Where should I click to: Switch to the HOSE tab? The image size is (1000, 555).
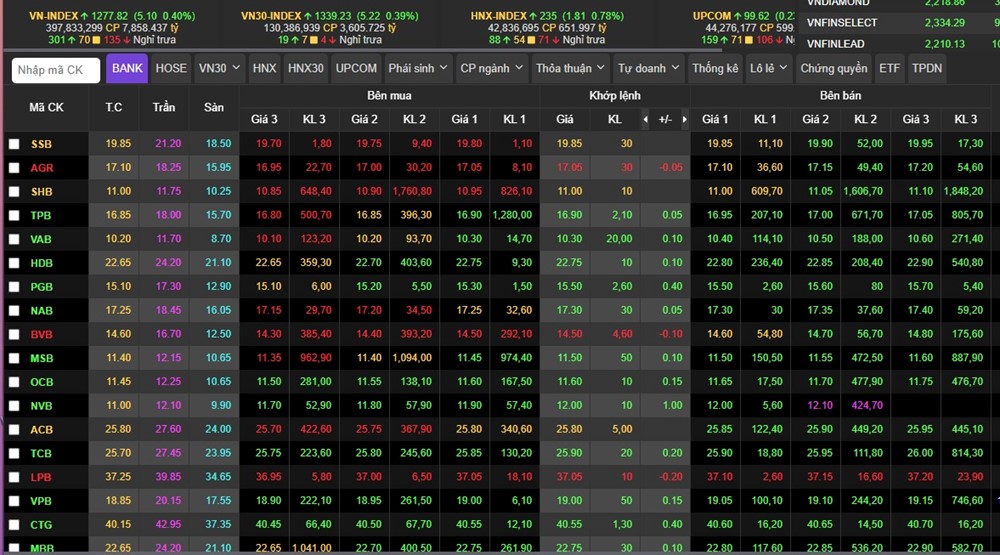point(171,68)
